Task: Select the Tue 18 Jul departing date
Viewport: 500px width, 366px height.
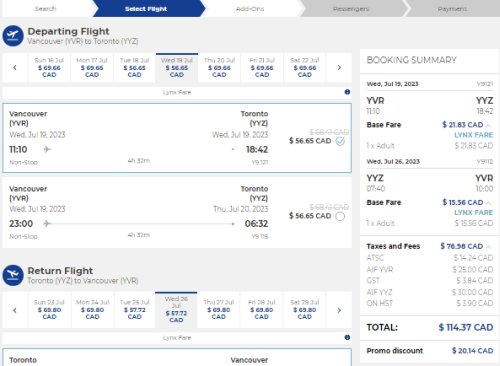Action: (134, 68)
